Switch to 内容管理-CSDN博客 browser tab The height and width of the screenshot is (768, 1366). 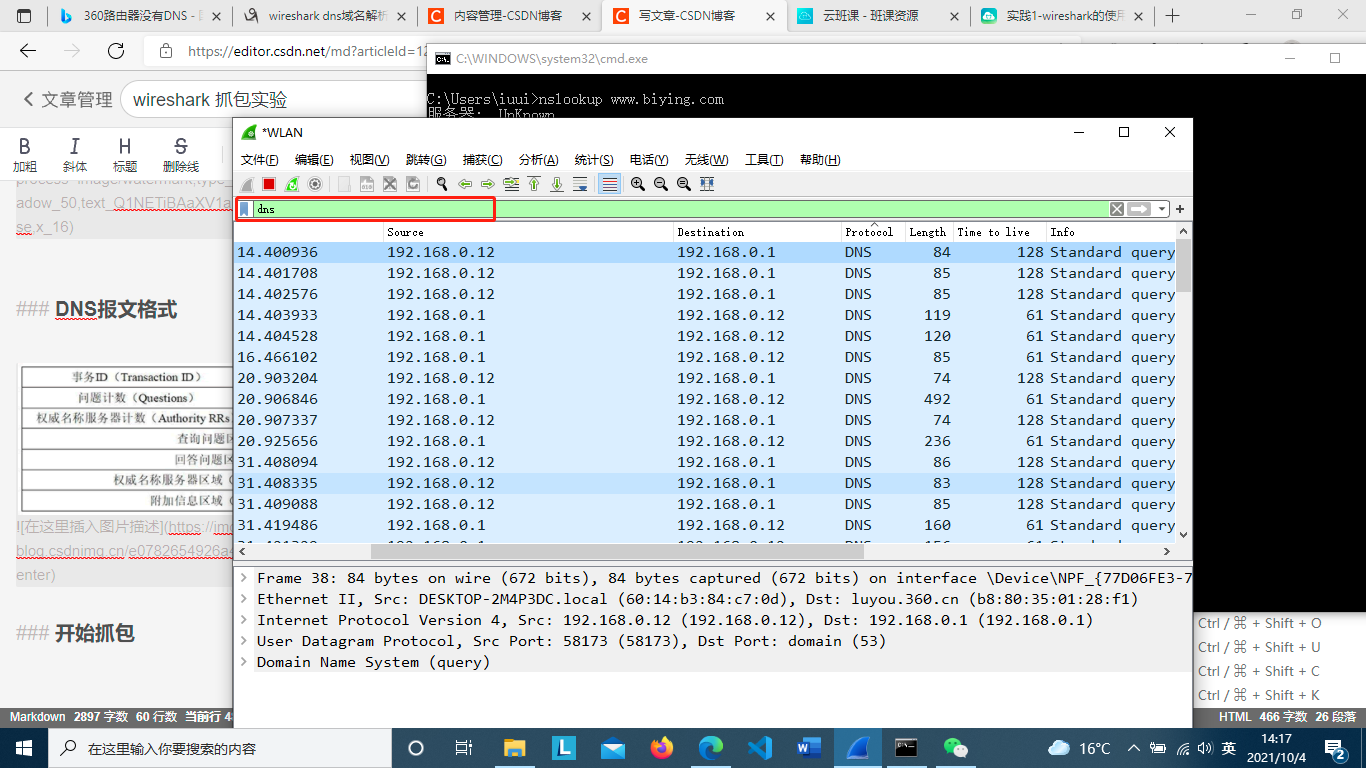(508, 16)
